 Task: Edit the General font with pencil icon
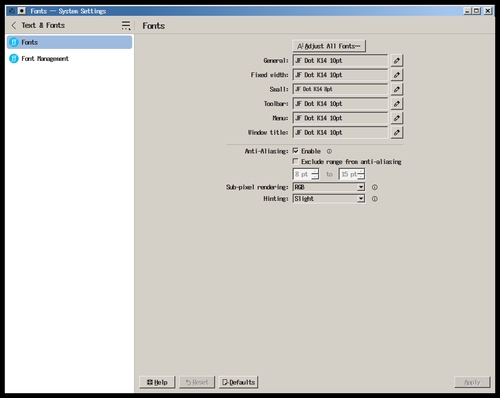(x=397, y=60)
